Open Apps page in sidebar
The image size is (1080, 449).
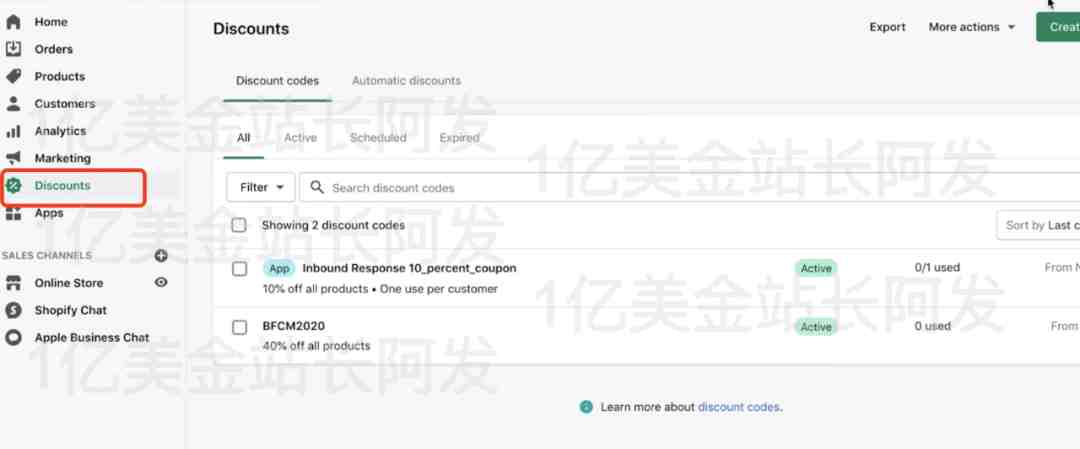pos(49,213)
